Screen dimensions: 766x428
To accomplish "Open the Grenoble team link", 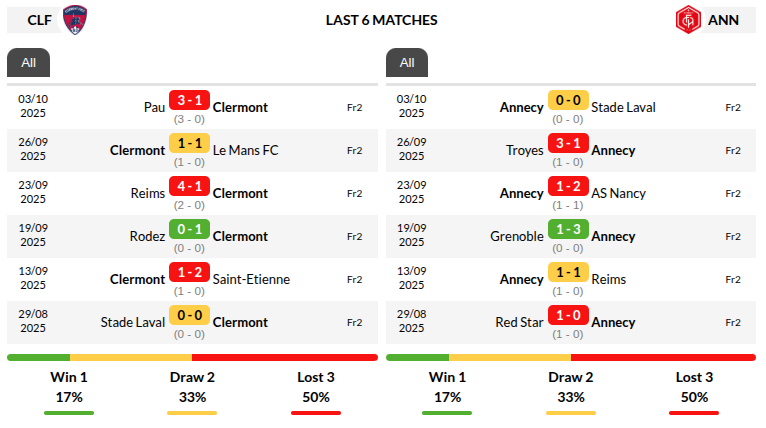I will (x=517, y=237).
